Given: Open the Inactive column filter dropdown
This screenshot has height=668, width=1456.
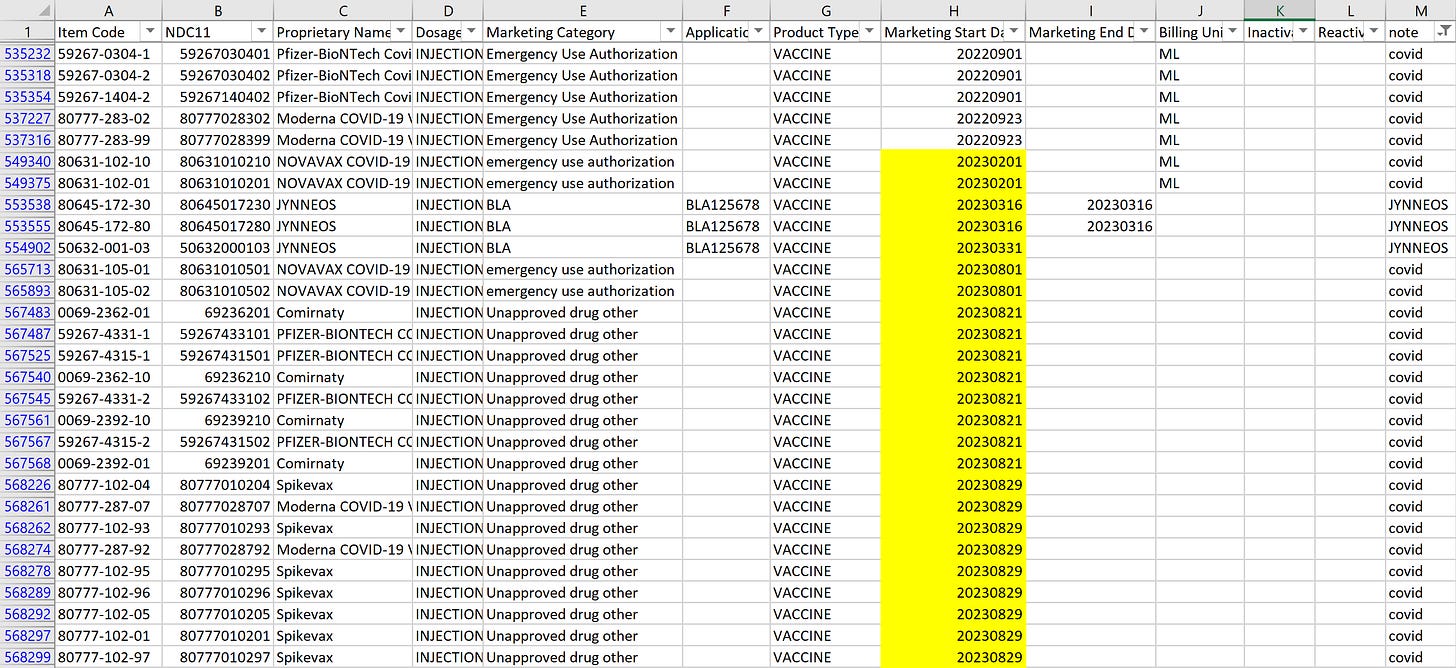Looking at the screenshot, I should coord(1303,32).
